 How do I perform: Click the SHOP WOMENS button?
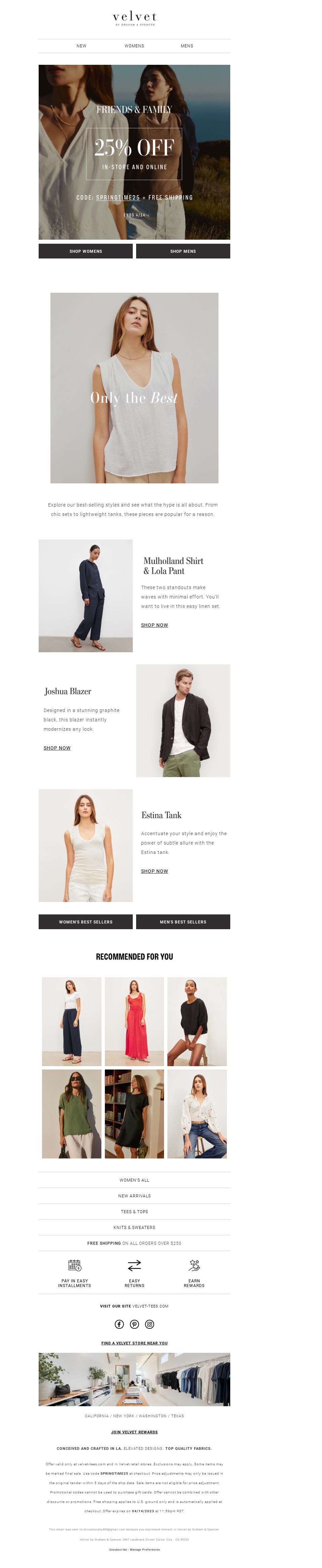(85, 251)
